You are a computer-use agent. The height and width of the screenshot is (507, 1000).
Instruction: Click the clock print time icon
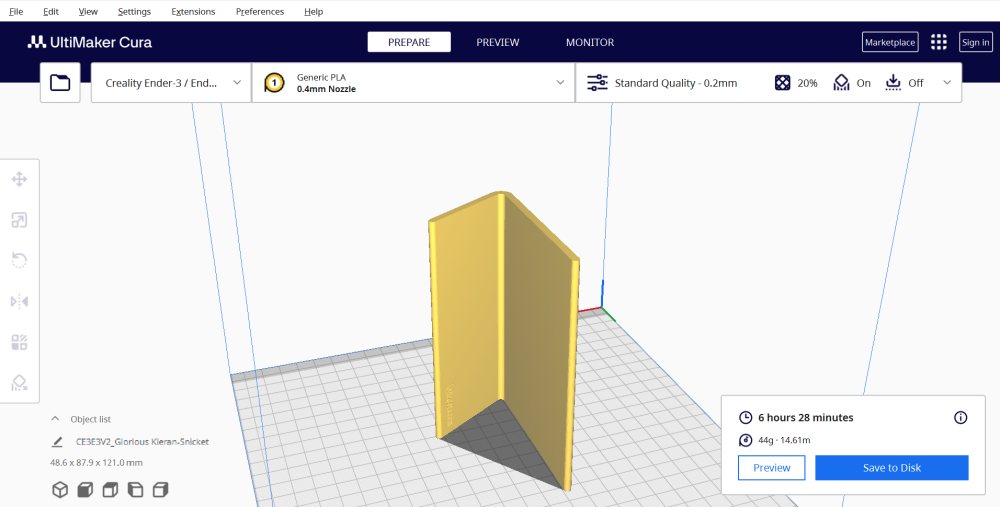(746, 418)
